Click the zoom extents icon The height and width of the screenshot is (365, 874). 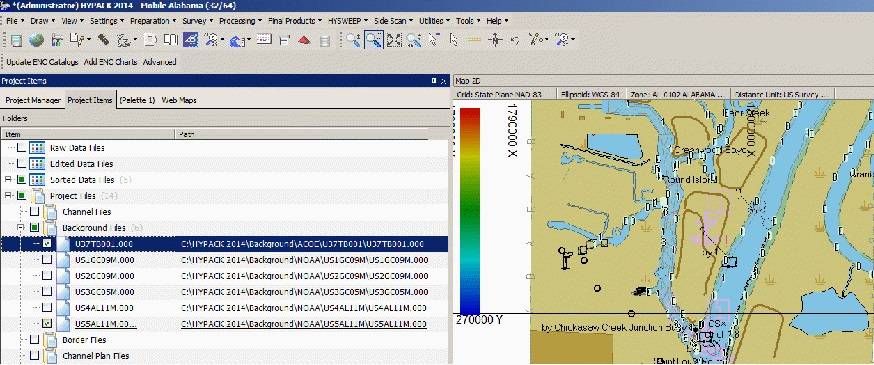tap(395, 40)
